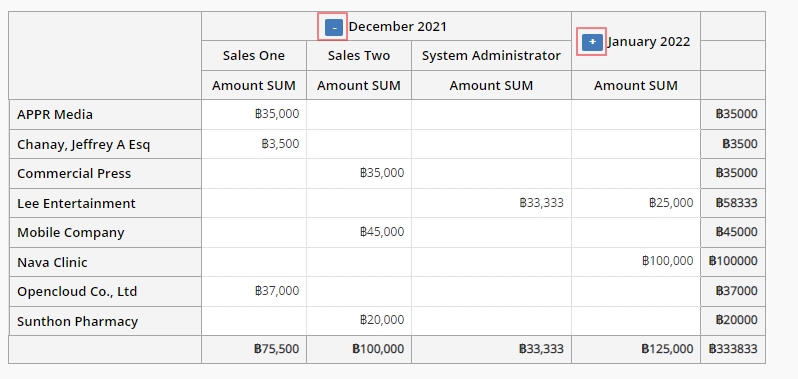Click Amount SUM under System Administrator
The image size is (798, 379).
(491, 85)
